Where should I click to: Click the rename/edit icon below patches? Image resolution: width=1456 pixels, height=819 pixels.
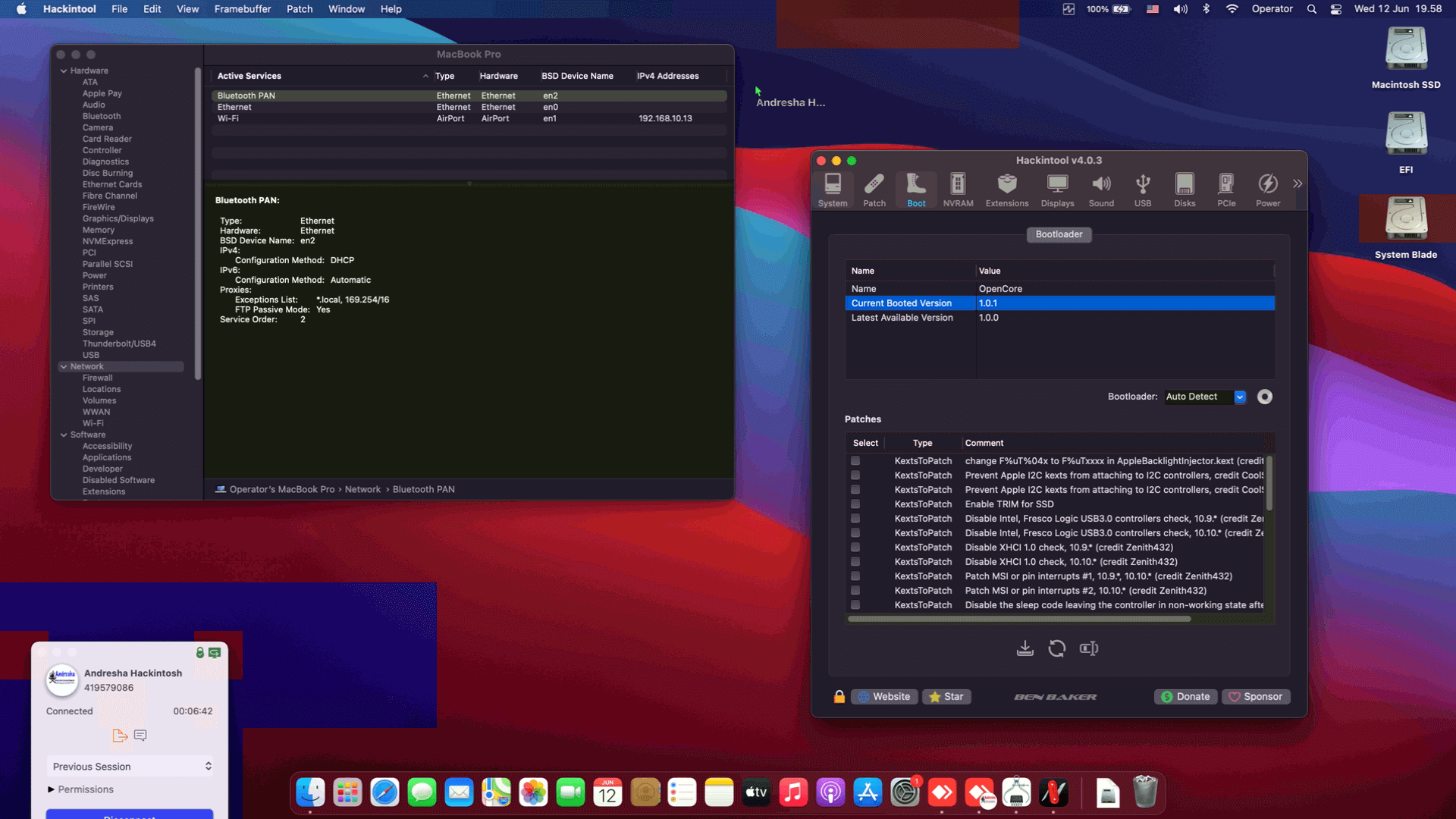(1089, 648)
